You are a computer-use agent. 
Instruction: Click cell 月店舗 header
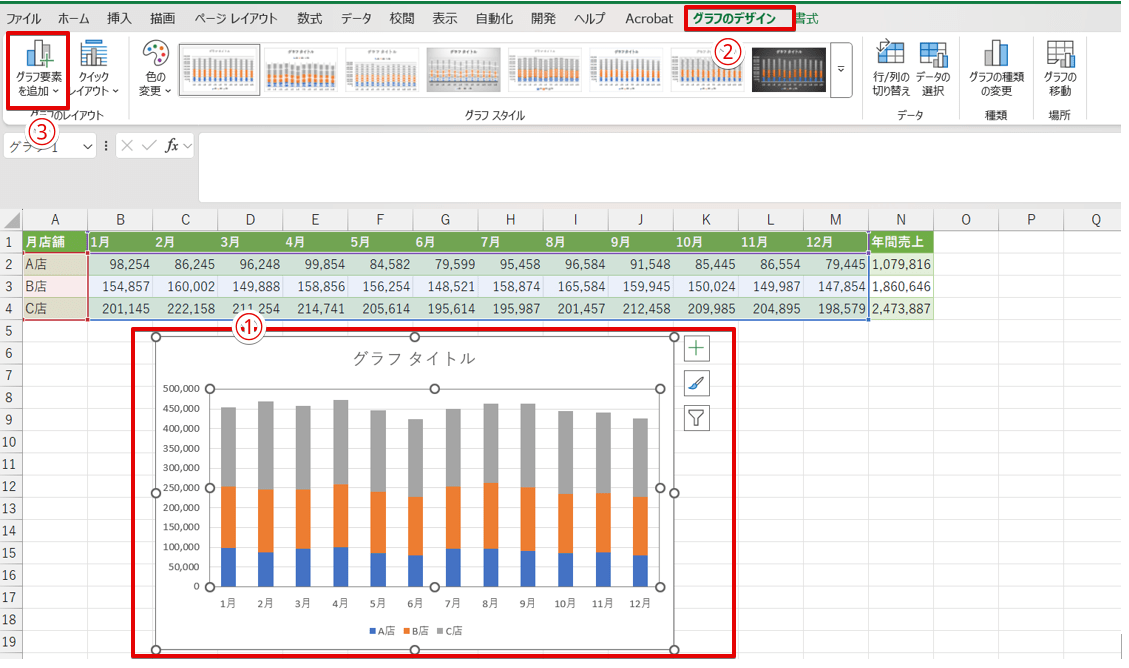pos(55,242)
